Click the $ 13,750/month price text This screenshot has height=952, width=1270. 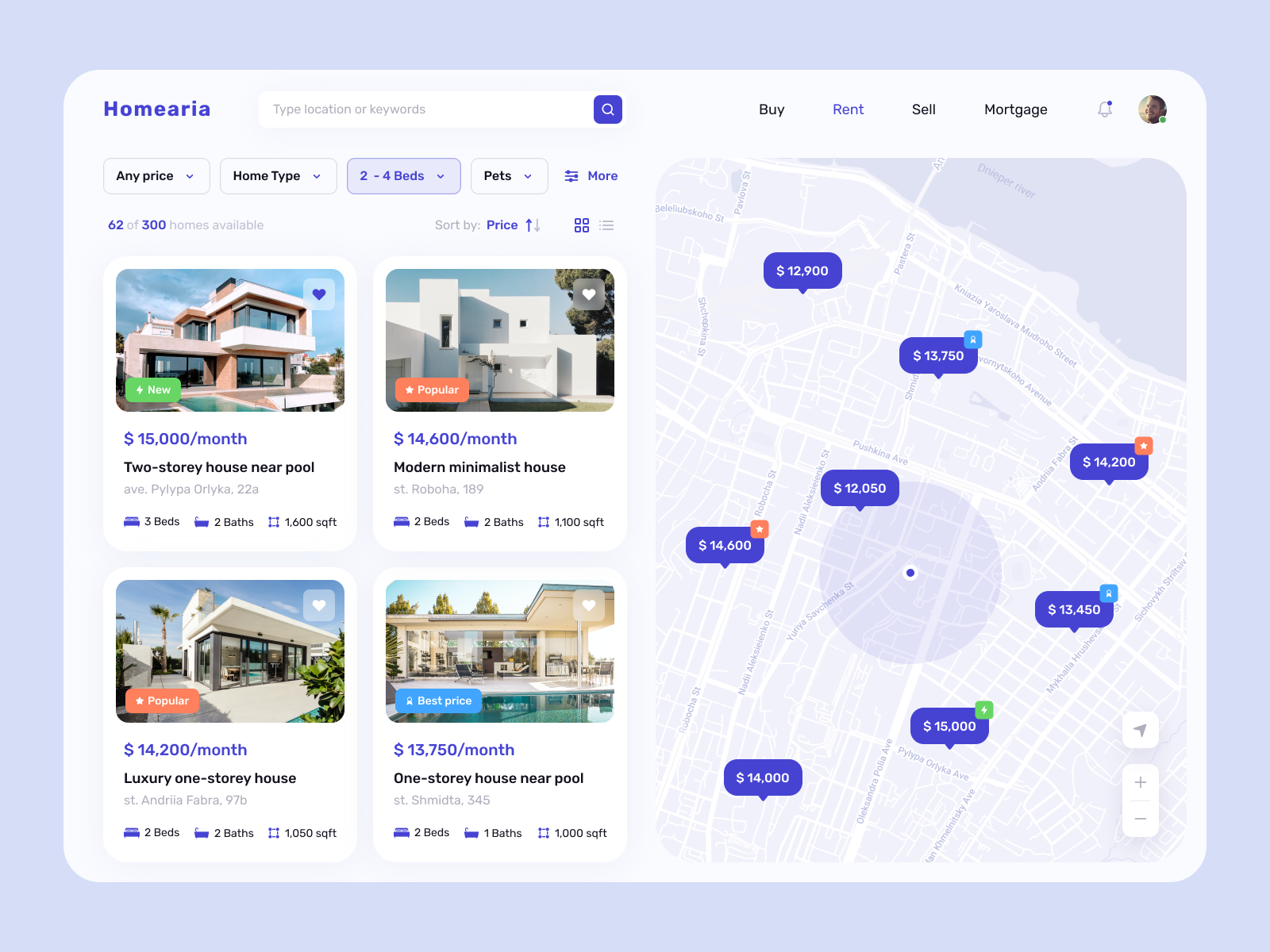pyautogui.click(x=454, y=750)
